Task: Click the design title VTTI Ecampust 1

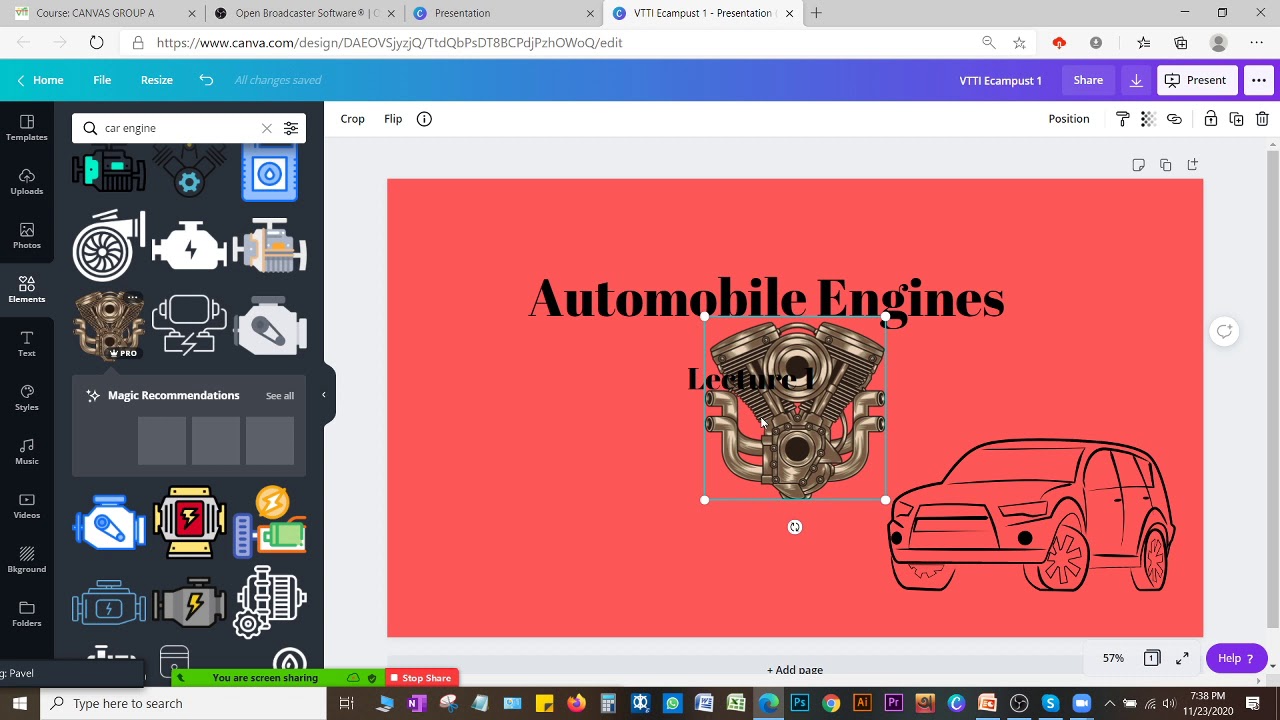Action: (x=1000, y=80)
